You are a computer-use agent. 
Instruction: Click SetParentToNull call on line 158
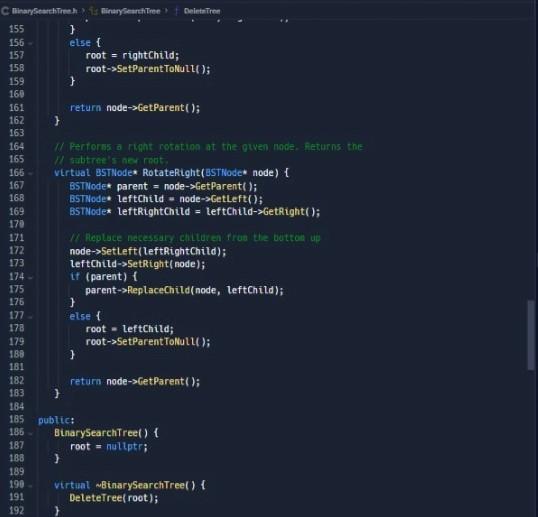[163, 69]
